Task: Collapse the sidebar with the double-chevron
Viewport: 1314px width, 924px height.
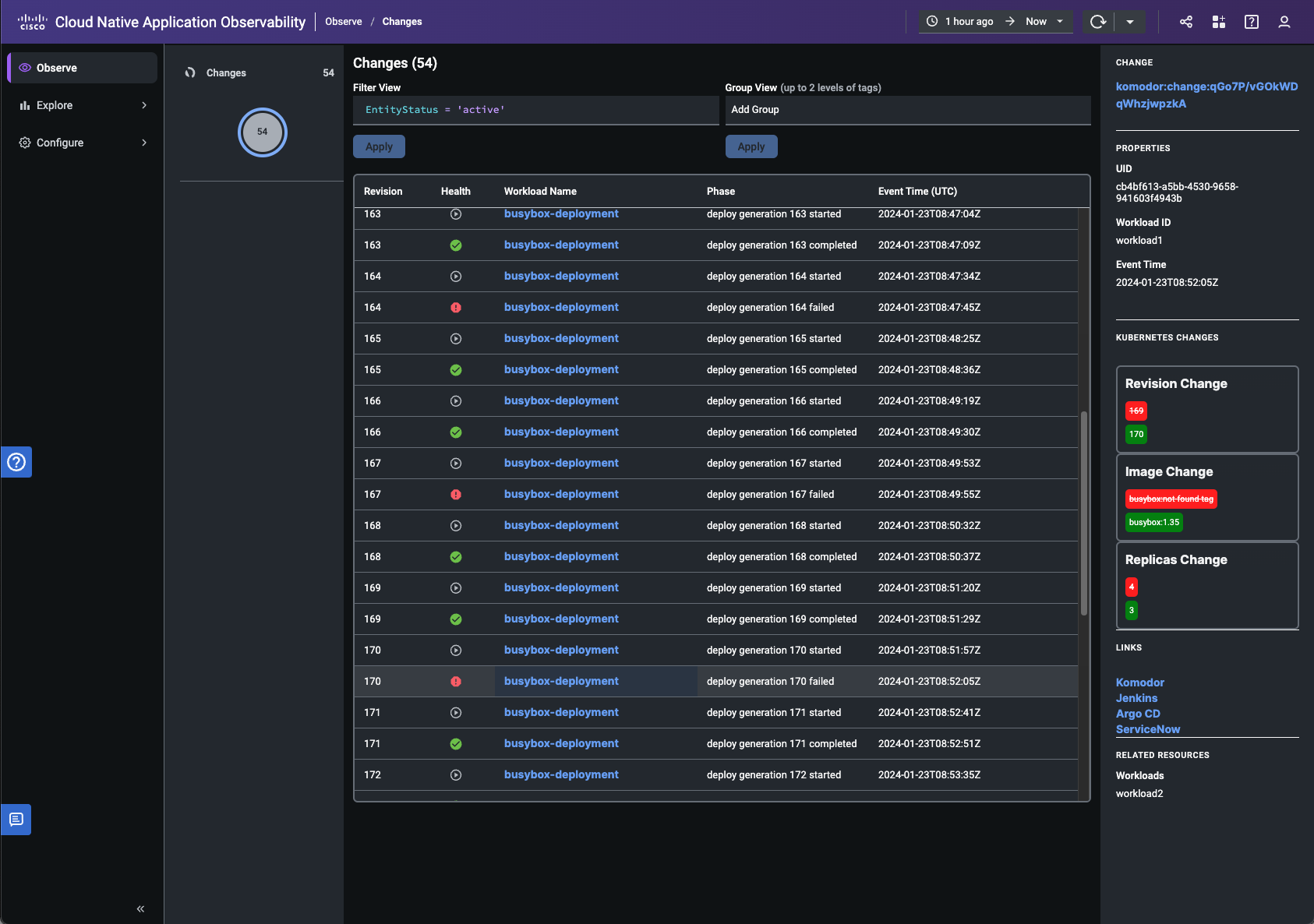Action: coord(141,908)
